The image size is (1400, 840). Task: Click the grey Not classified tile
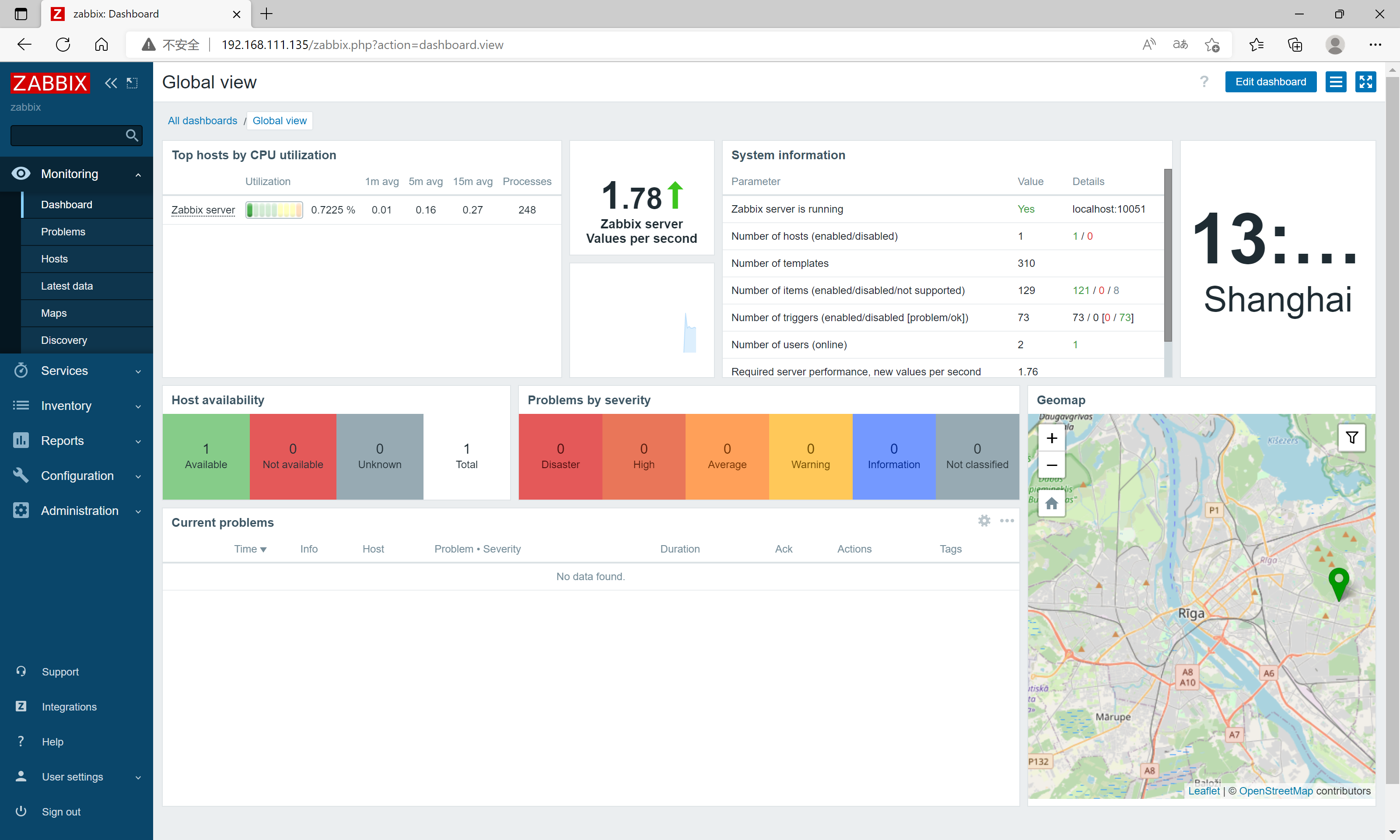click(x=977, y=456)
